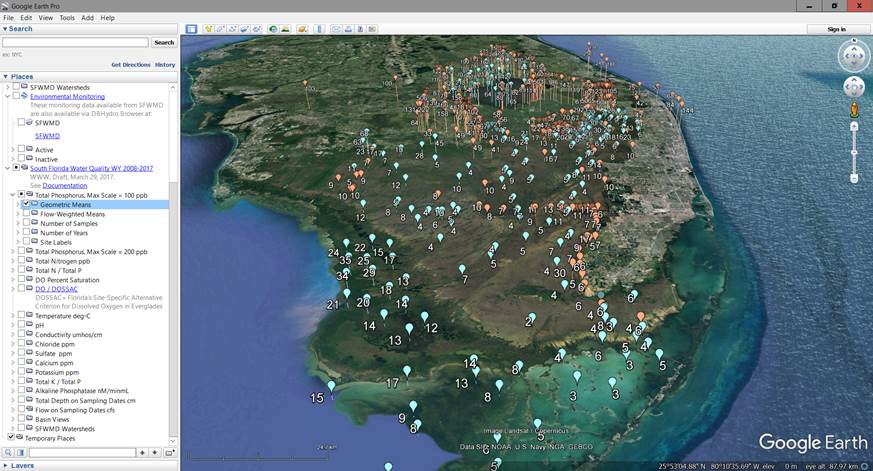Expand the Inactive folder
873x471 pixels.
click(13, 159)
